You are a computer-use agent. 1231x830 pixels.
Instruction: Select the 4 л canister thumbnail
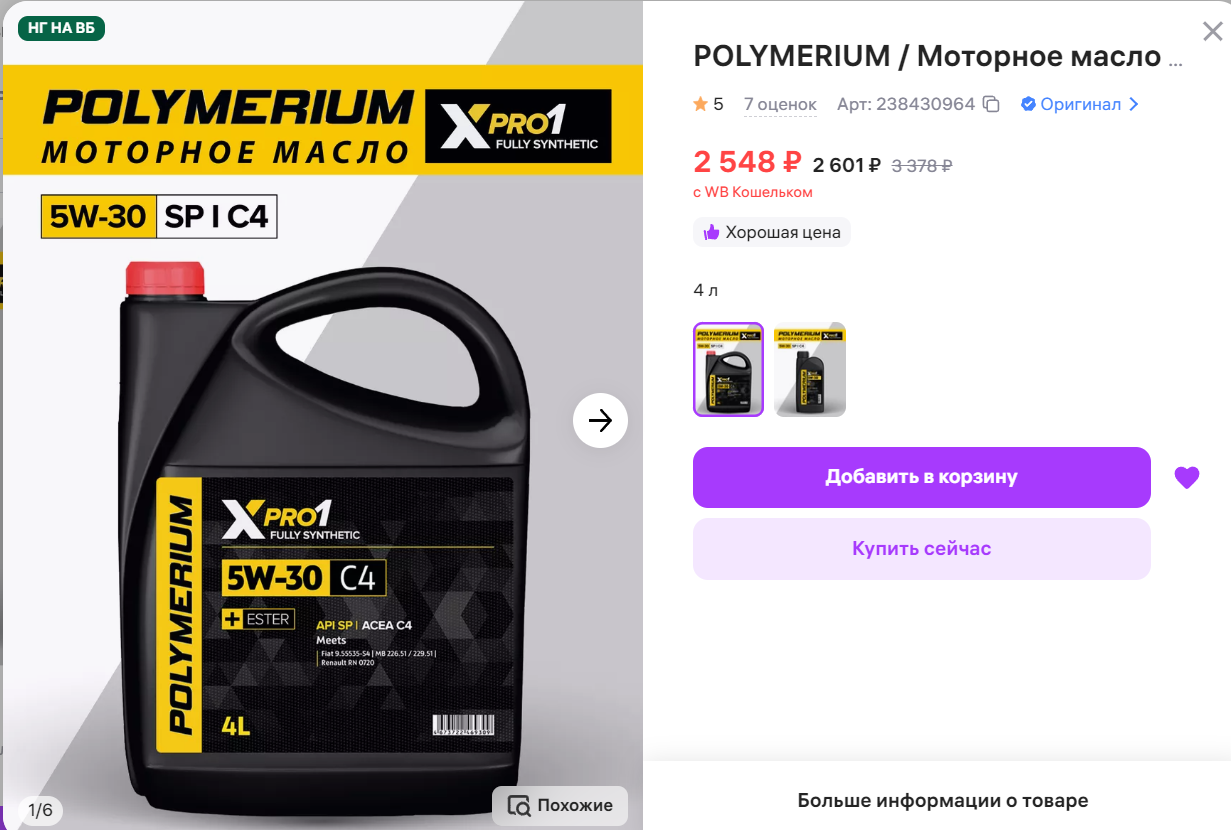pyautogui.click(x=728, y=369)
